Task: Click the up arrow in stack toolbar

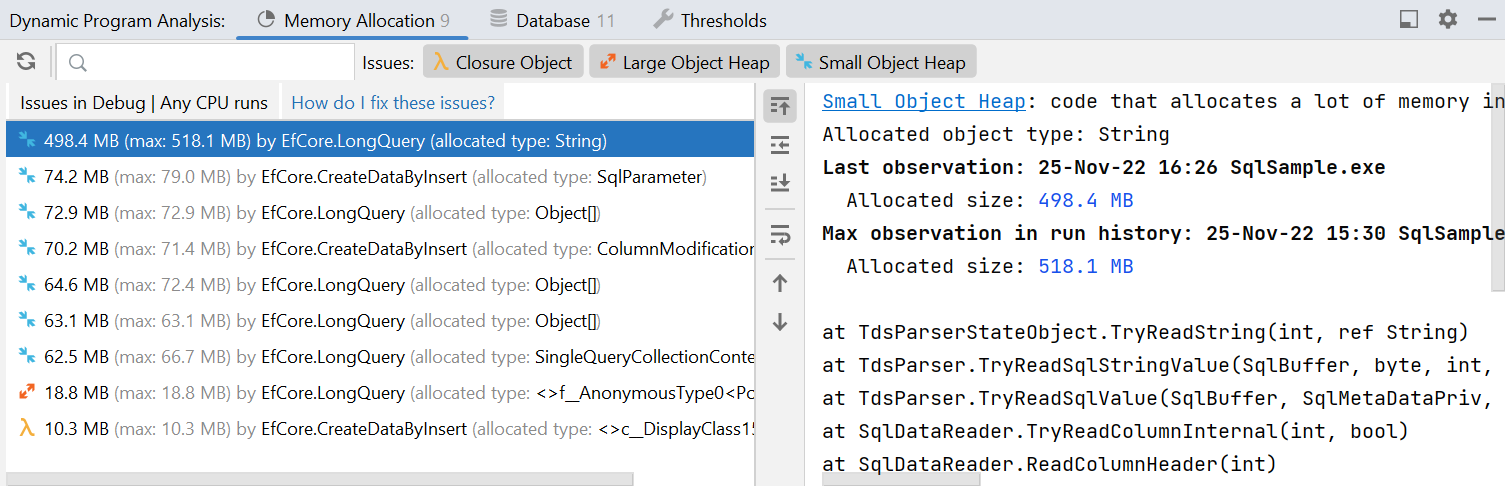Action: click(780, 284)
